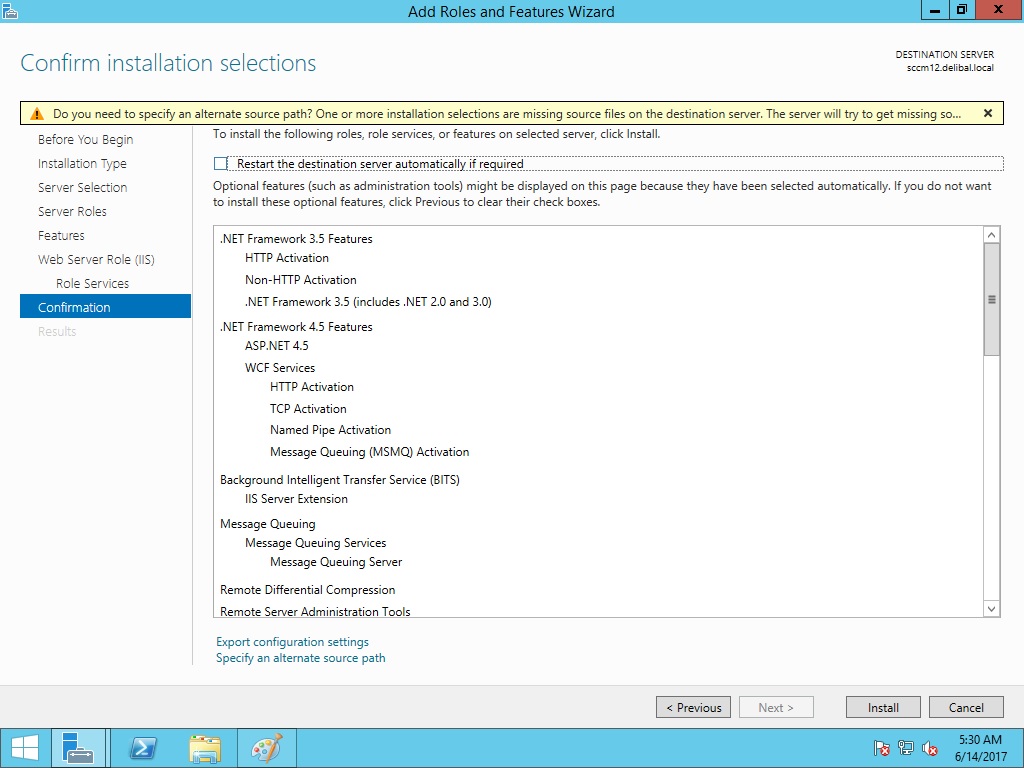Open Server Manager from the taskbar

pos(77,748)
